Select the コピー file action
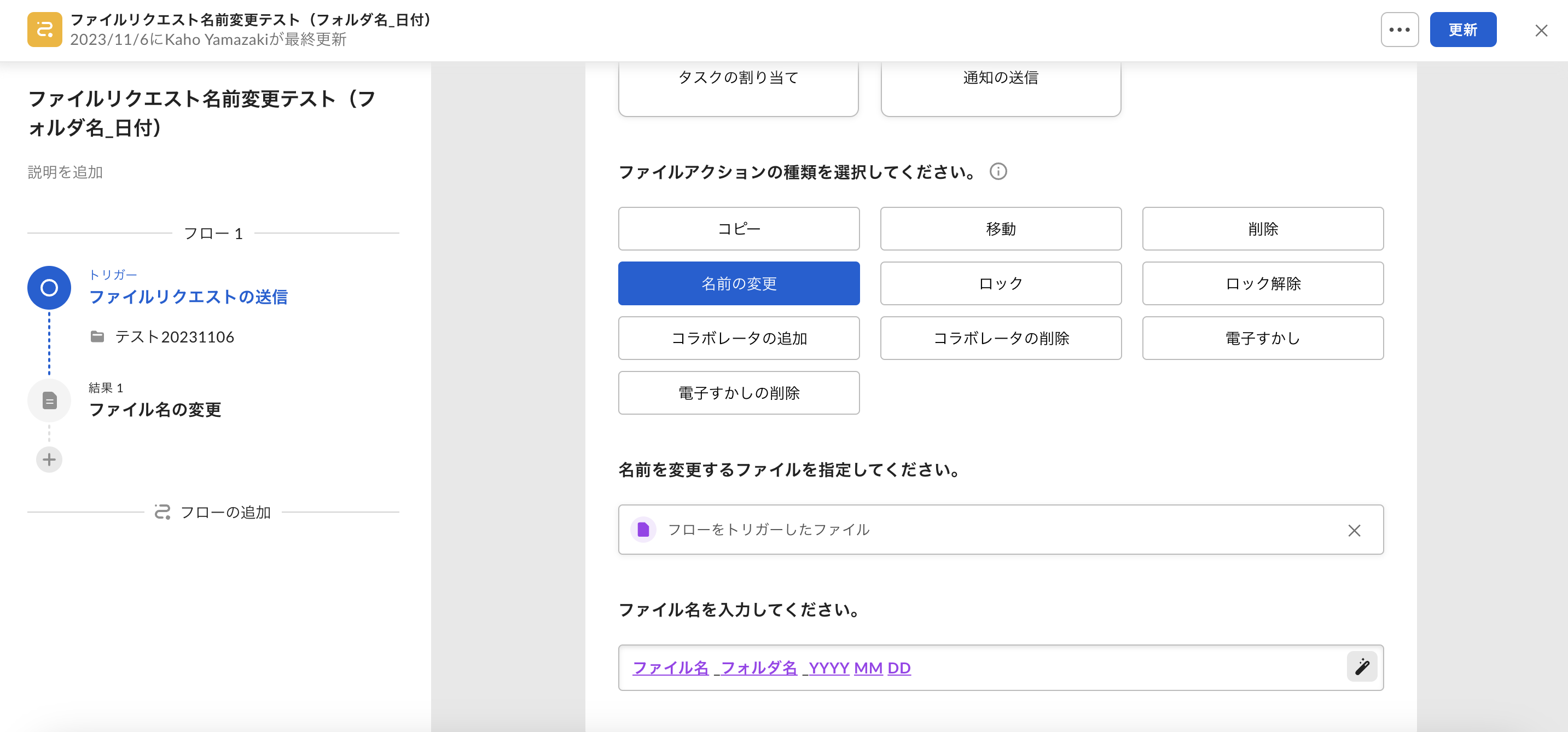 click(x=739, y=229)
